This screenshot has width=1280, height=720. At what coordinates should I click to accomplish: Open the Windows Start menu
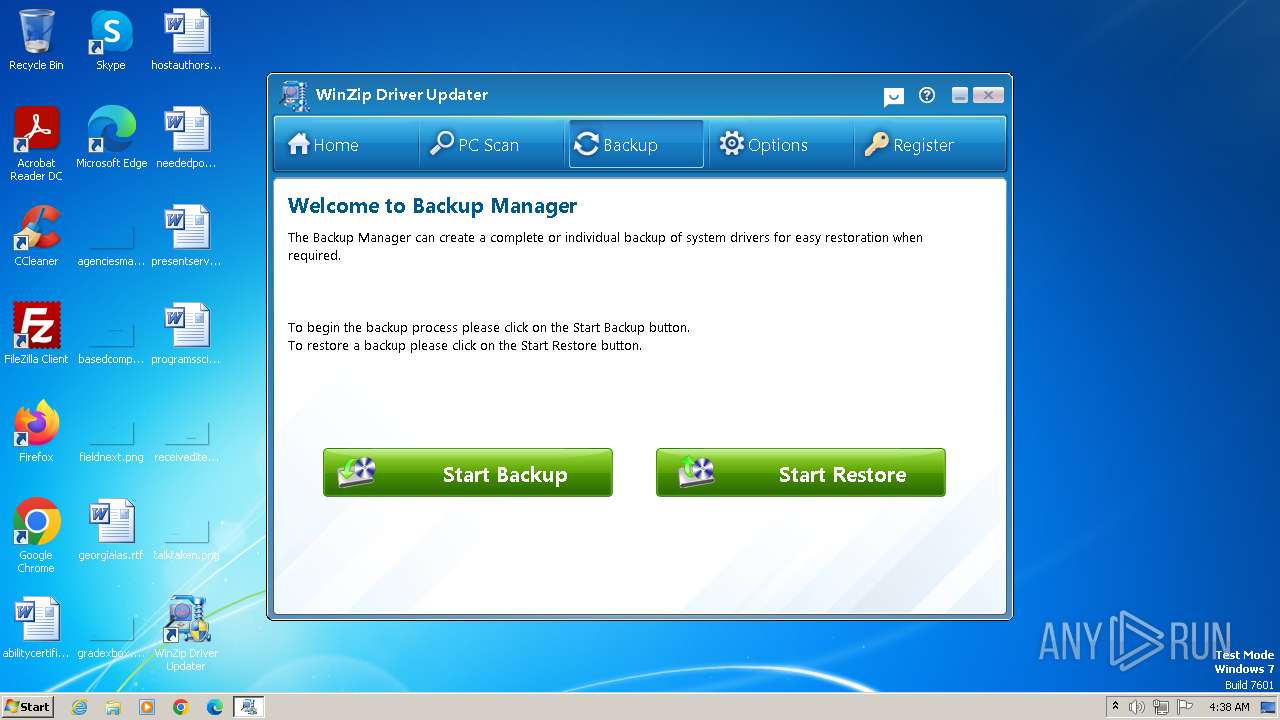[x=27, y=706]
